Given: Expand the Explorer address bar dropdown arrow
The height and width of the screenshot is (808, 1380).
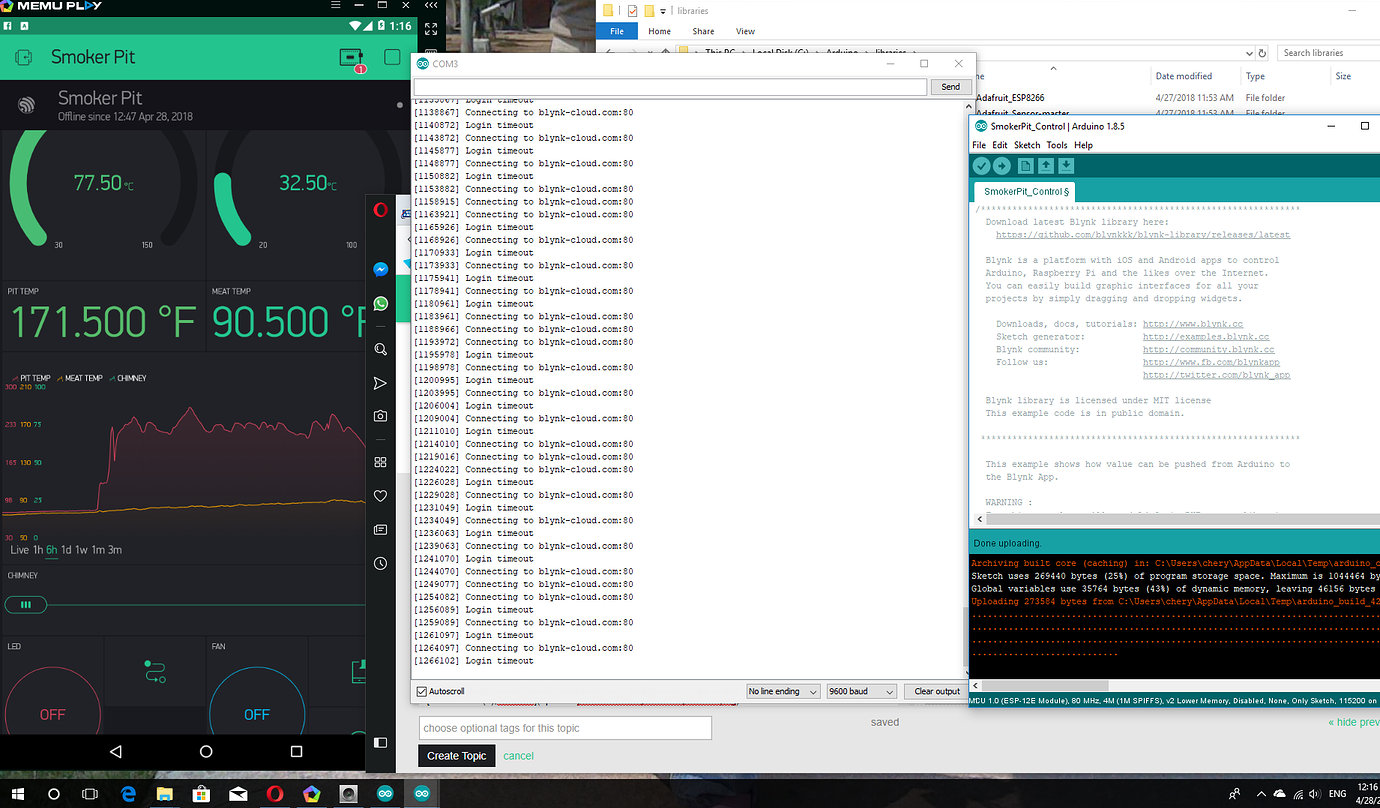Looking at the screenshot, I should (1250, 53).
